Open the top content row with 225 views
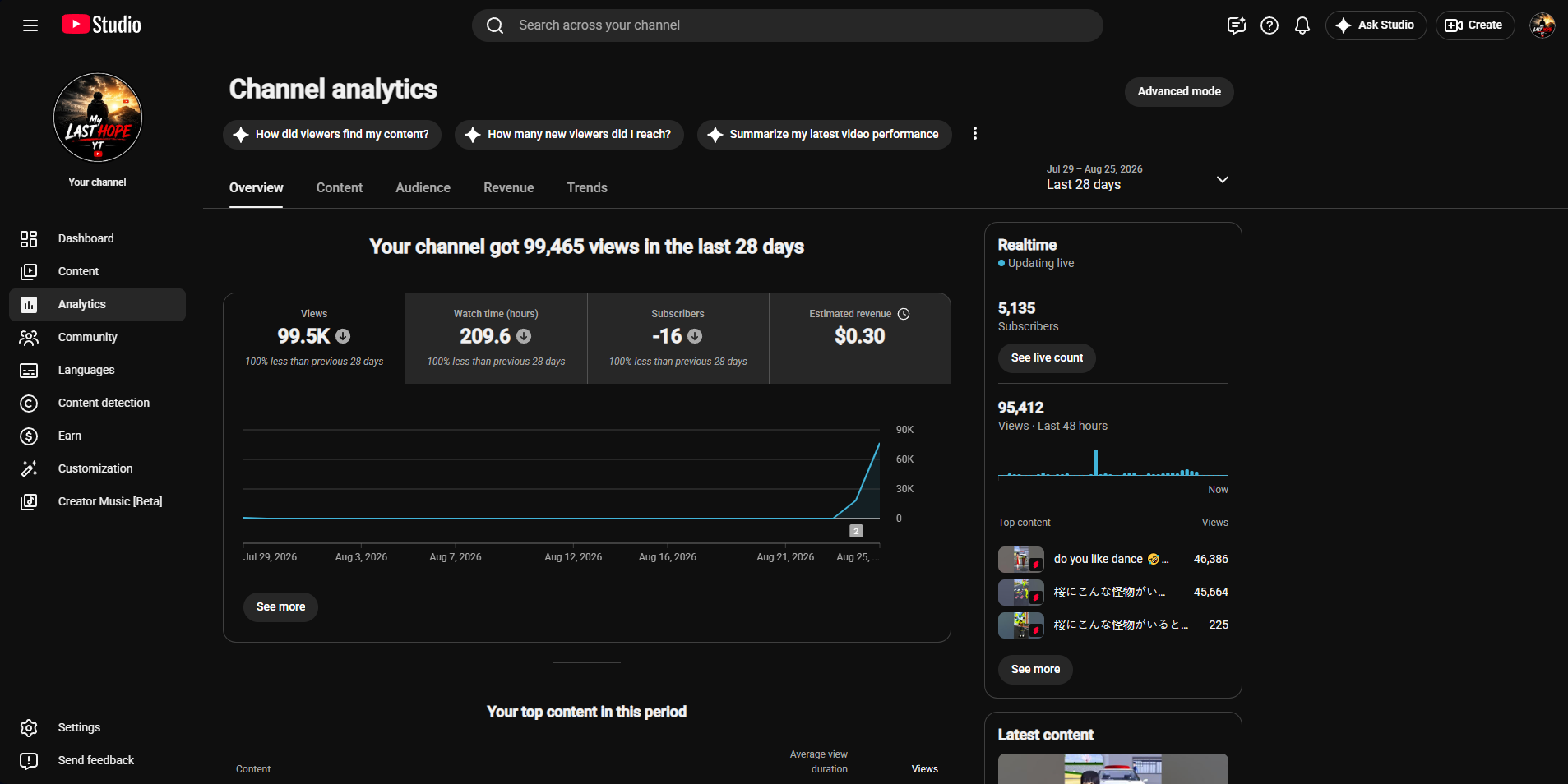Image resolution: width=1568 pixels, height=784 pixels. click(1113, 625)
